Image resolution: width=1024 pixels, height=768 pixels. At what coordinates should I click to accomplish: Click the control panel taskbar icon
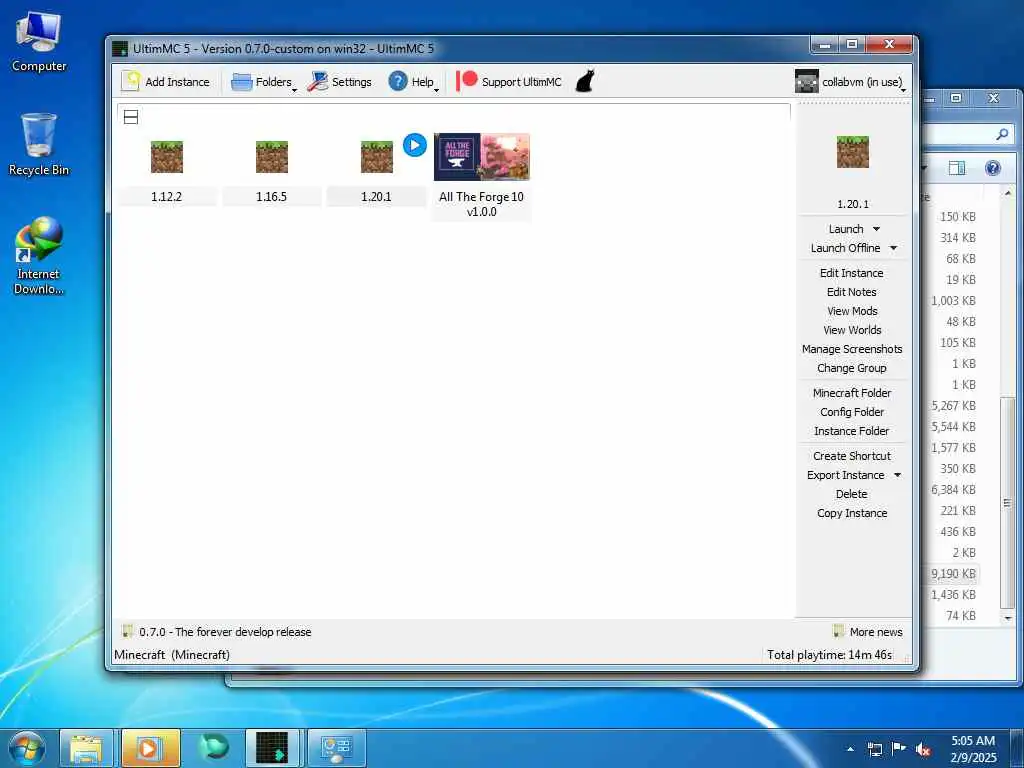pyautogui.click(x=336, y=748)
